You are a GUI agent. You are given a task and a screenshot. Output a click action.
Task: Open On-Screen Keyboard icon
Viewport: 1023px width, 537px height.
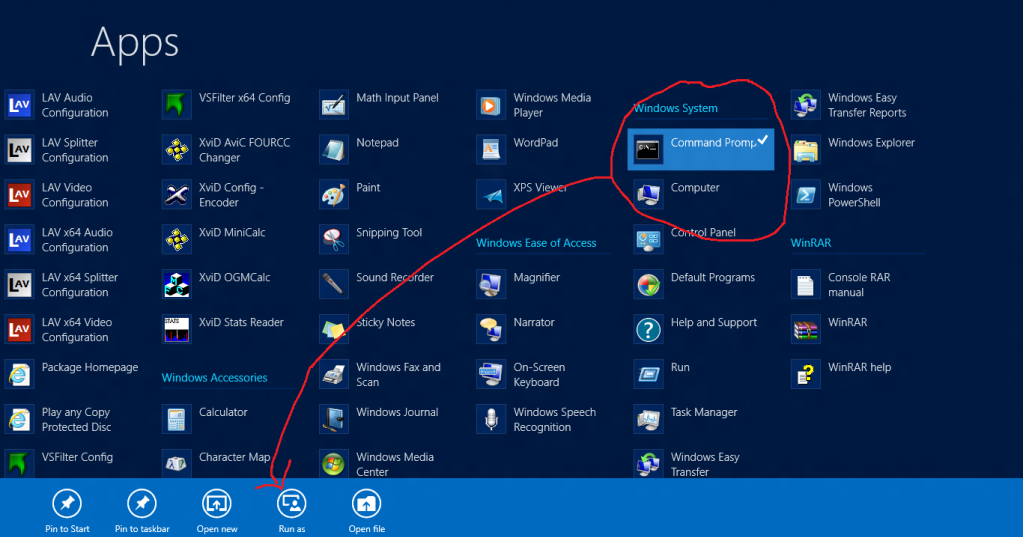(x=491, y=375)
